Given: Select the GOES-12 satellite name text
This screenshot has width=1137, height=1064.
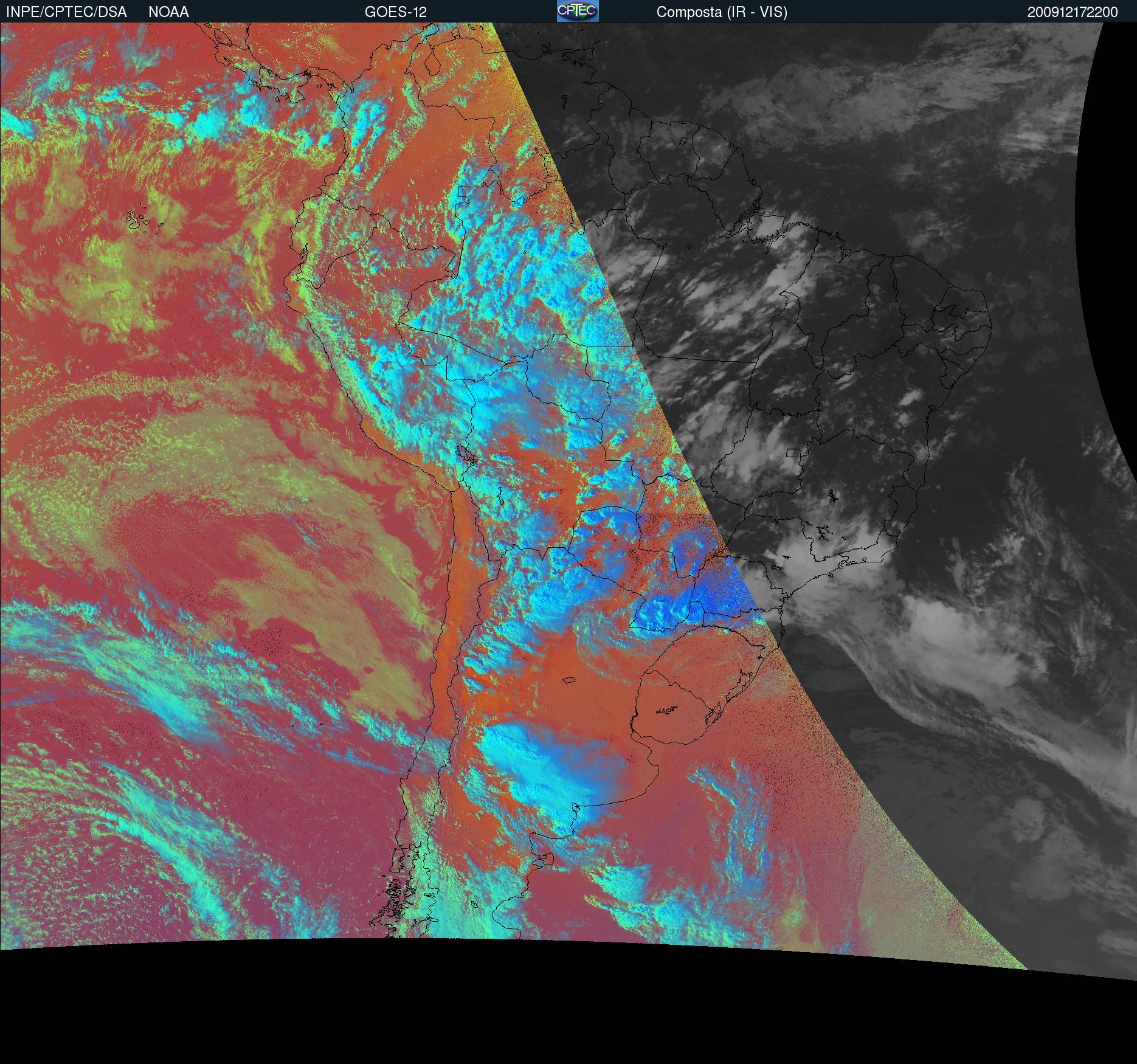Looking at the screenshot, I should 395,12.
